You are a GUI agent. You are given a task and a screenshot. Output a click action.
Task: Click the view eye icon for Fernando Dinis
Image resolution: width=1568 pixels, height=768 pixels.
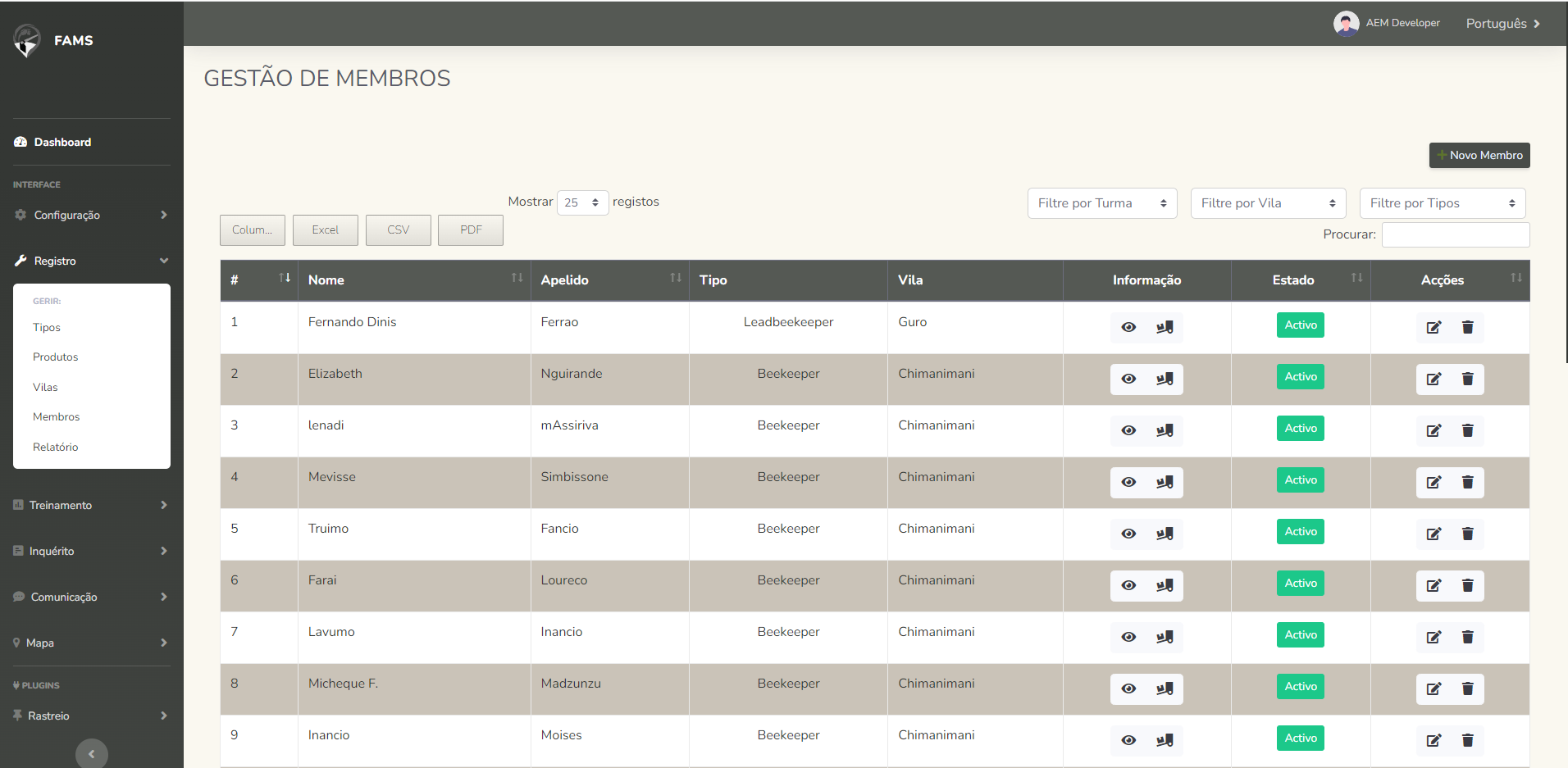point(1128,327)
